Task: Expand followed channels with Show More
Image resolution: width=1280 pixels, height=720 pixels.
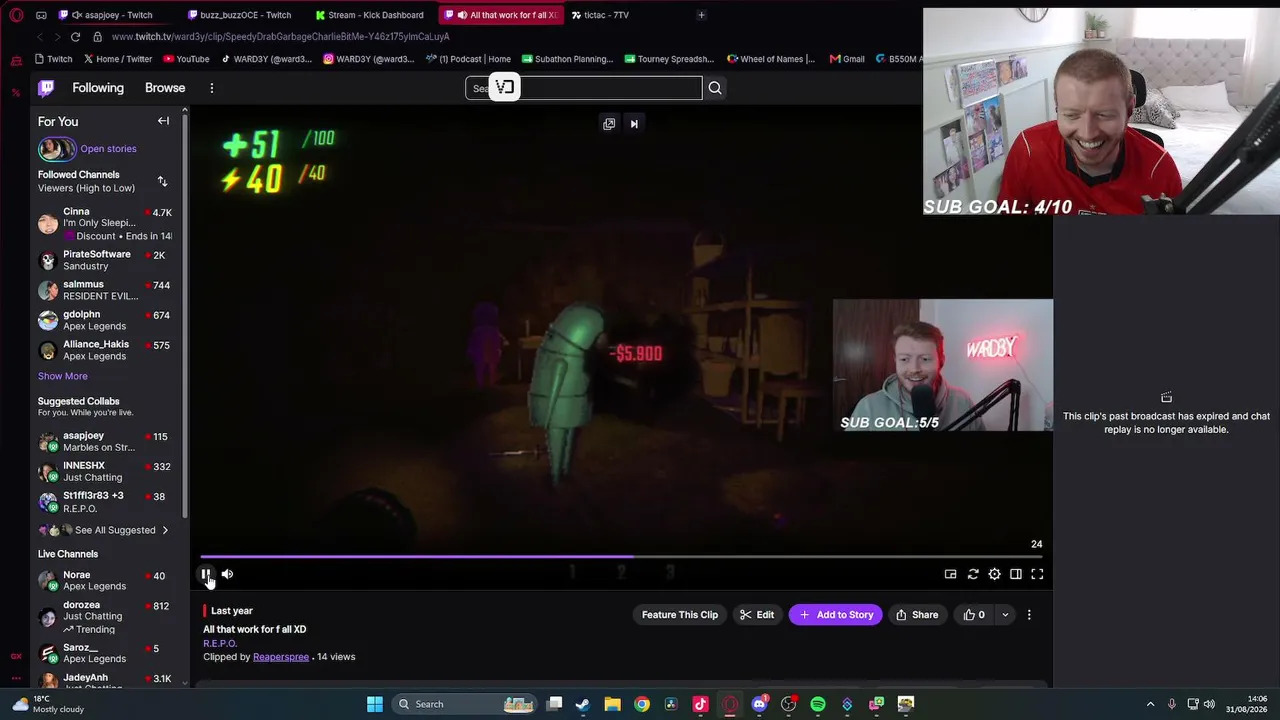Action: [63, 376]
